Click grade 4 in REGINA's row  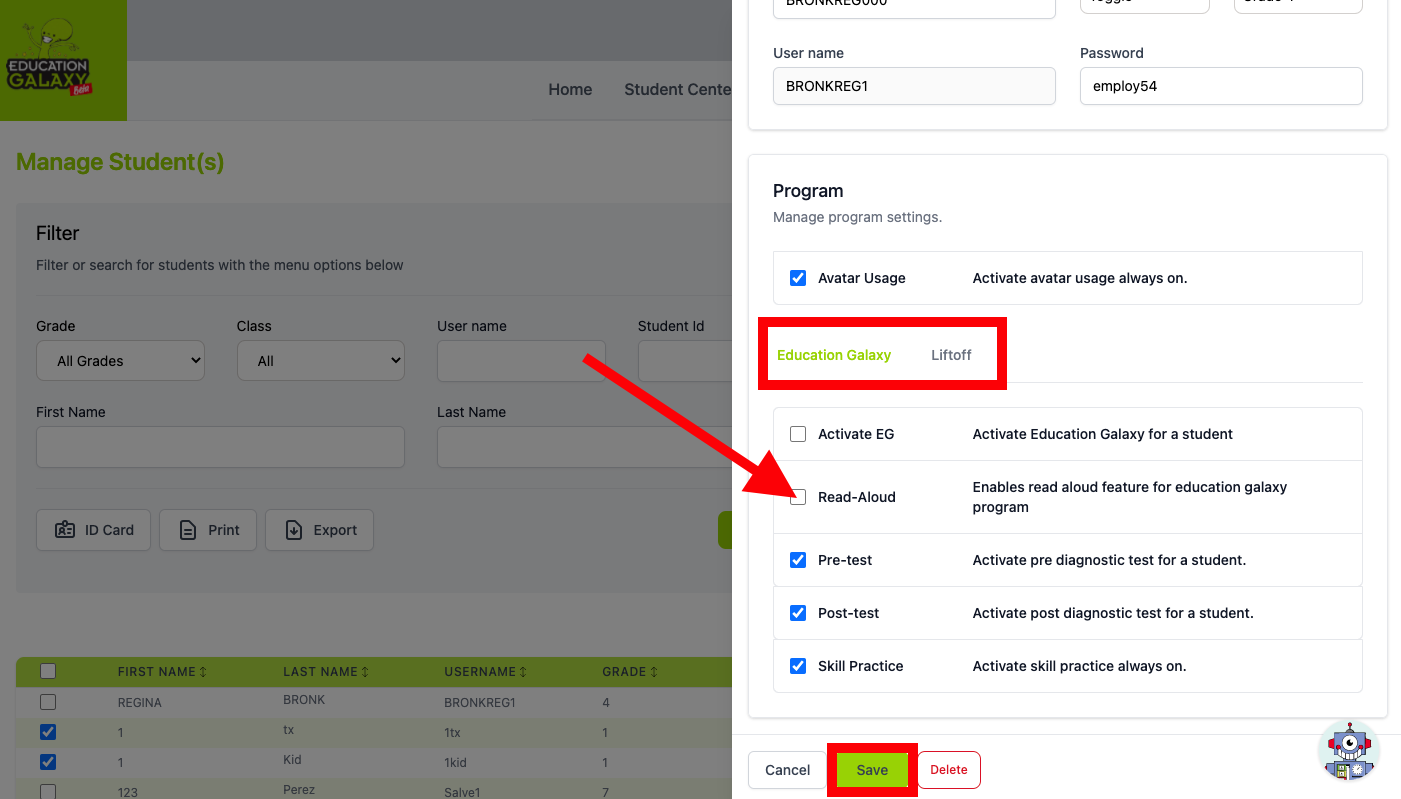(x=606, y=703)
